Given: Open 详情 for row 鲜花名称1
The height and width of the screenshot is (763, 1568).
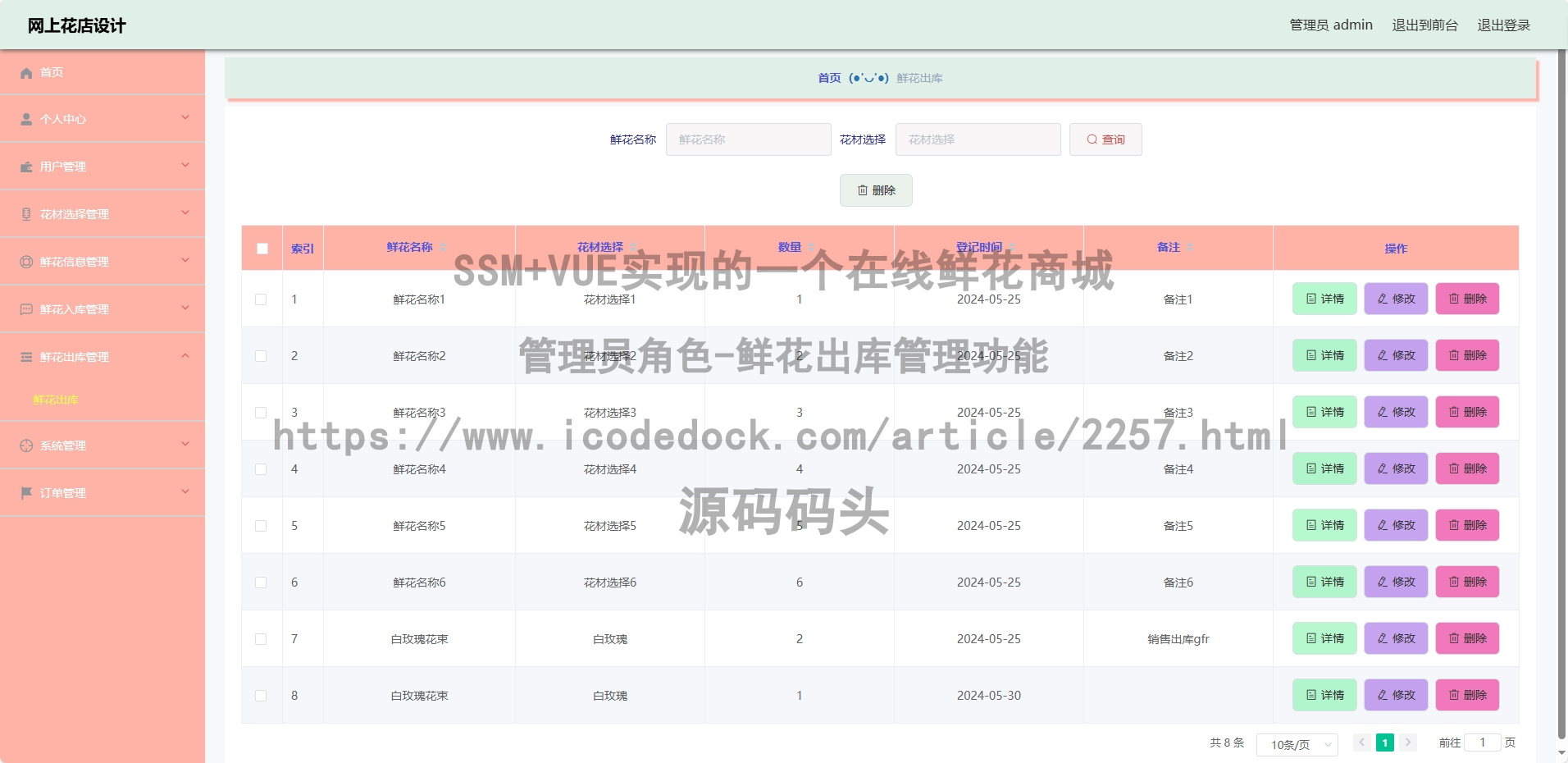Looking at the screenshot, I should [1324, 299].
